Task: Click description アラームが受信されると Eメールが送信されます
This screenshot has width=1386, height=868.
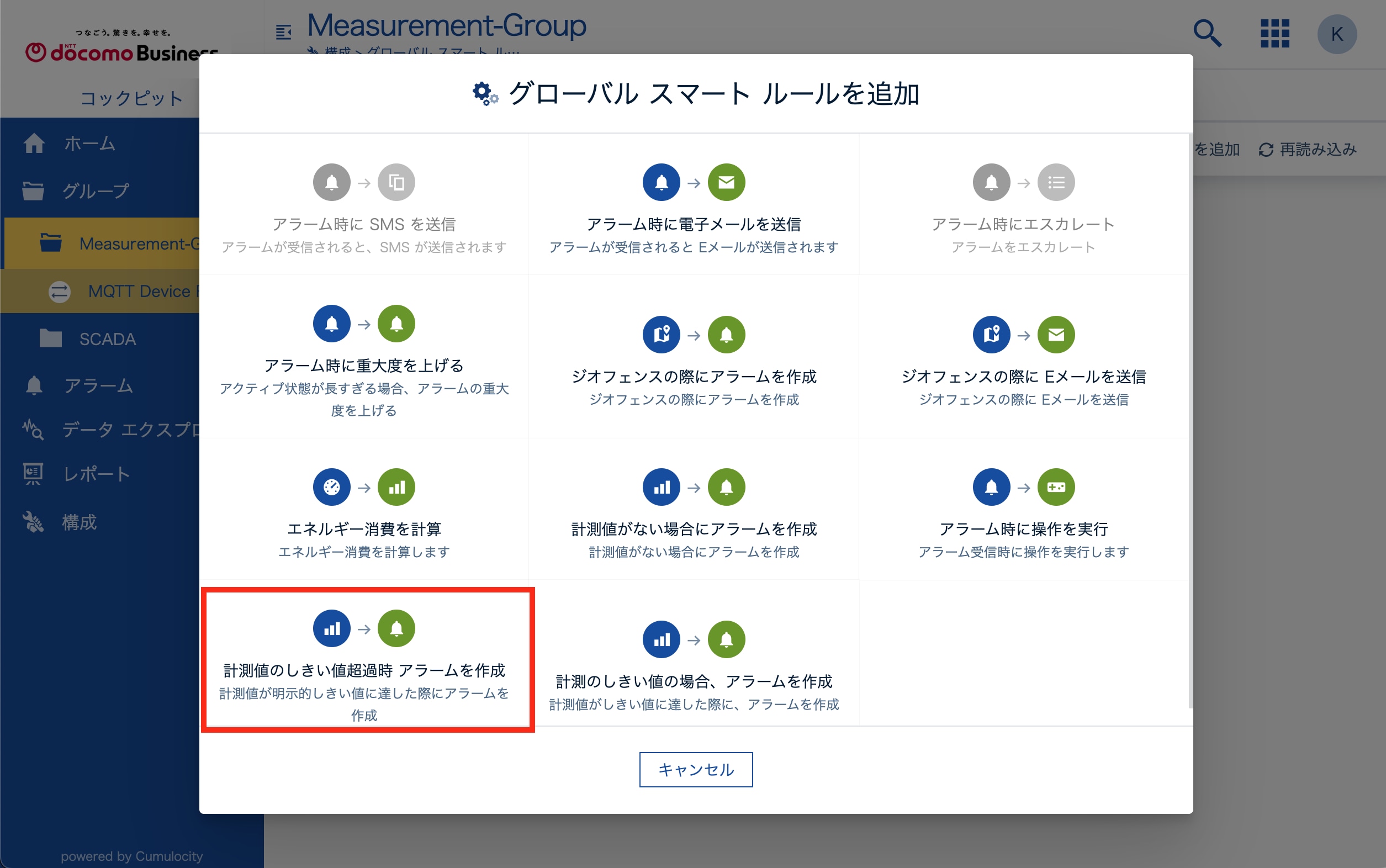Action: point(694,247)
